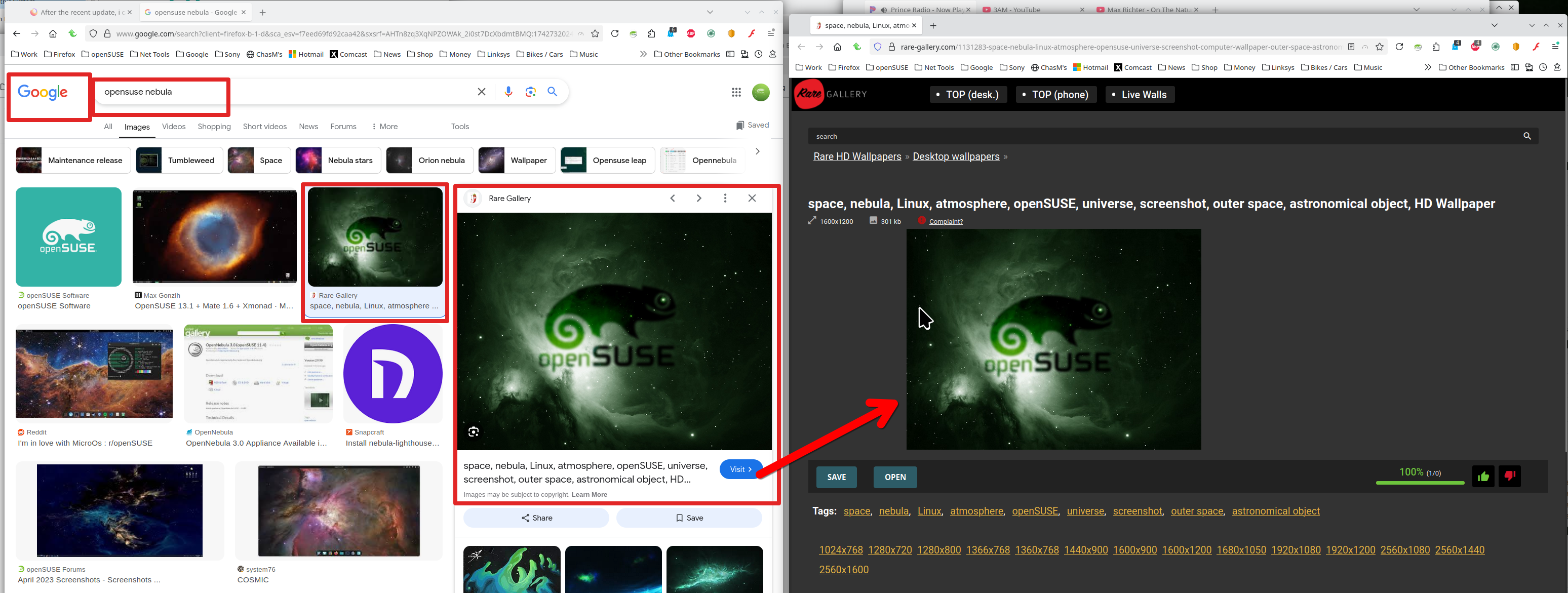The image size is (1568, 593).
Task: Reload the rare-gallery page
Action: (1399, 47)
